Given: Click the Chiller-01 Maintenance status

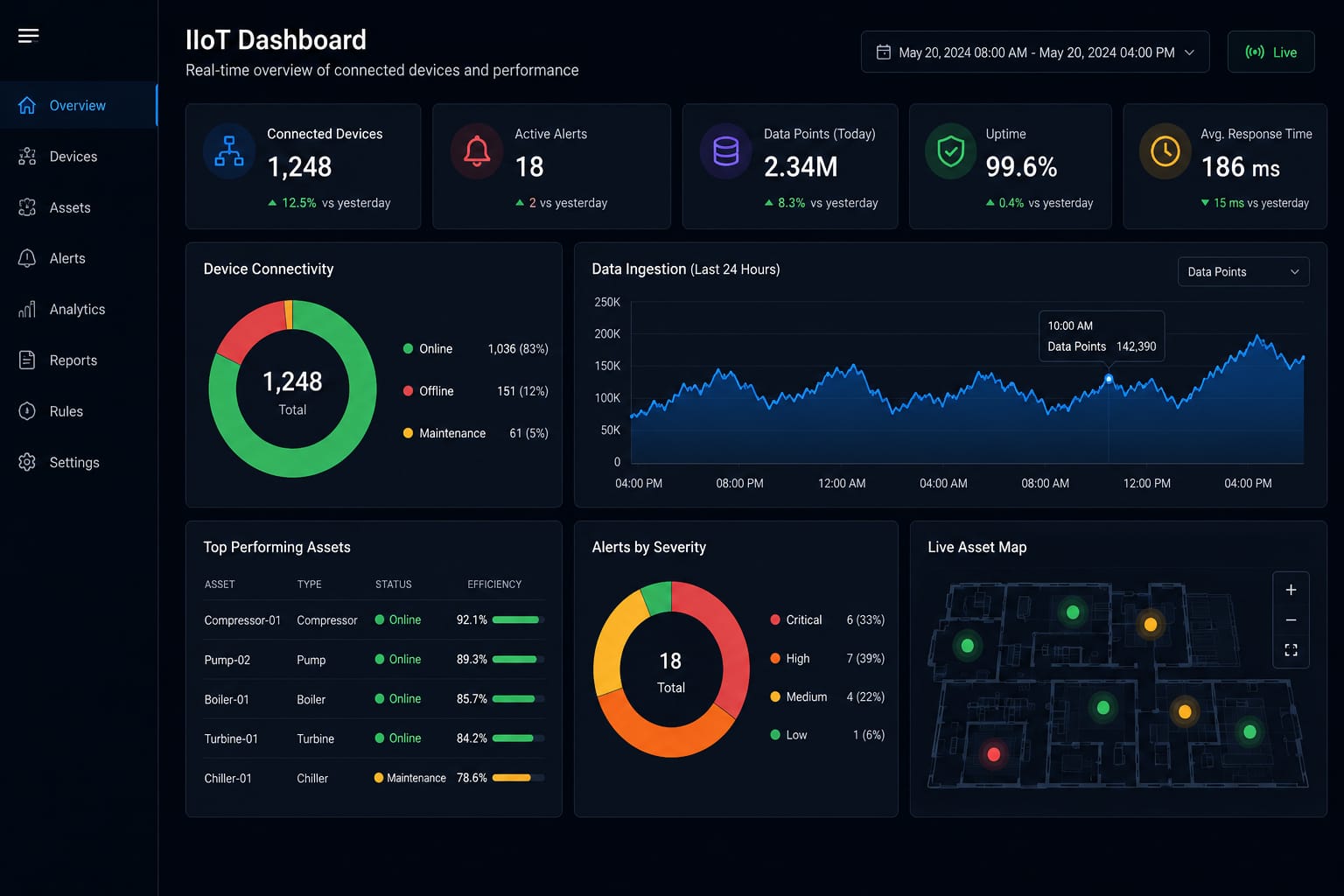Looking at the screenshot, I should [x=410, y=778].
